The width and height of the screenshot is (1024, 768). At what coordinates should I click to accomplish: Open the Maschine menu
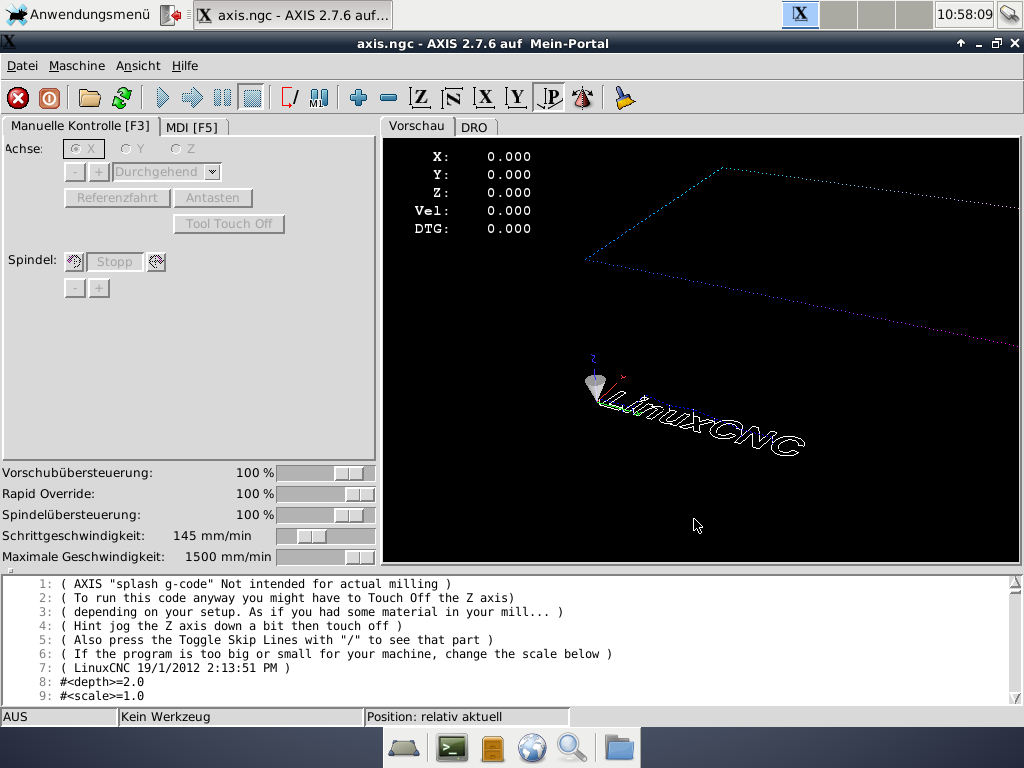(77, 66)
